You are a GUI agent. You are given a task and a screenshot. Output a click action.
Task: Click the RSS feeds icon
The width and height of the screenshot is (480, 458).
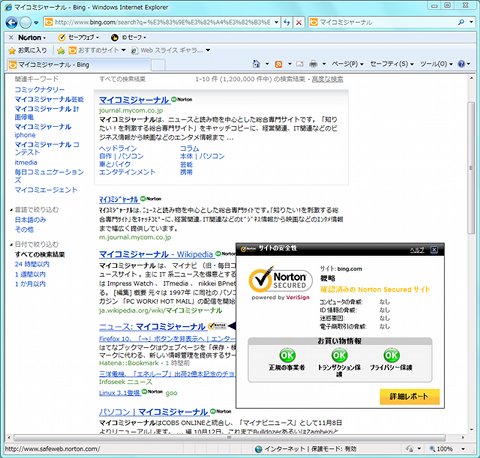click(x=278, y=64)
